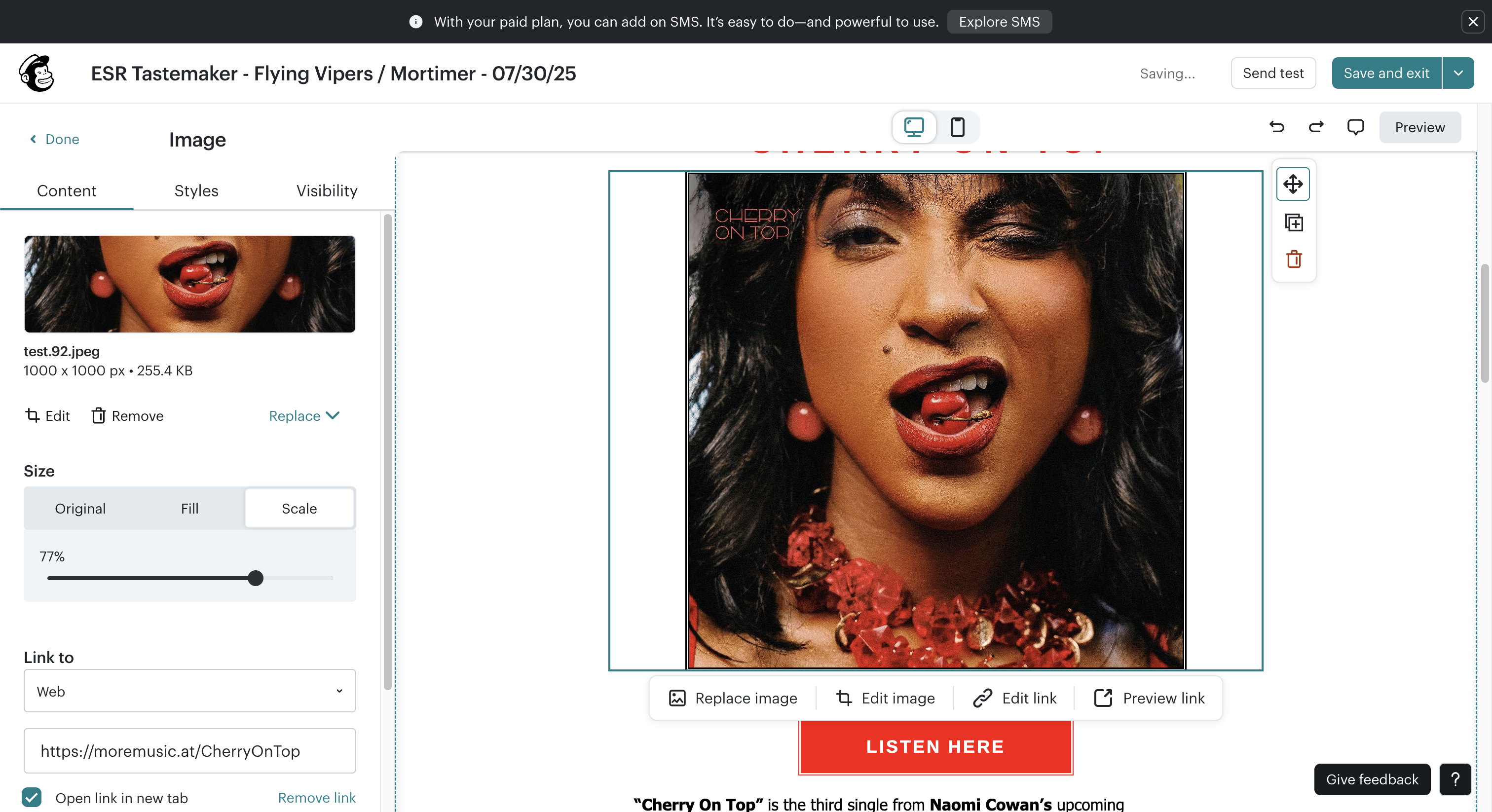Go back with the Done link
The width and height of the screenshot is (1492, 812).
(x=54, y=139)
